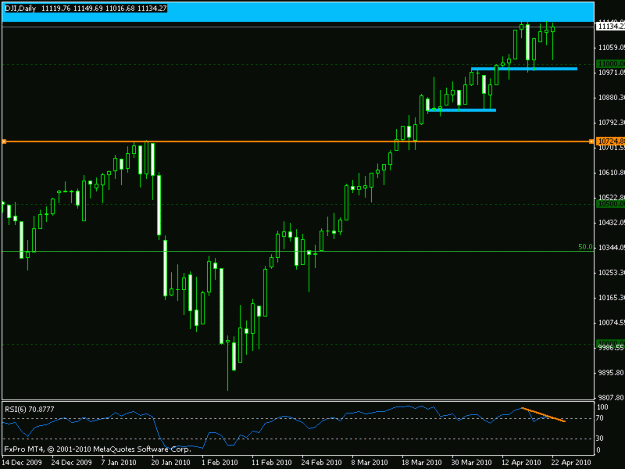This screenshot has height=469, width=625.
Task: Click the 10253.30 price axis label
Action: tap(611, 273)
